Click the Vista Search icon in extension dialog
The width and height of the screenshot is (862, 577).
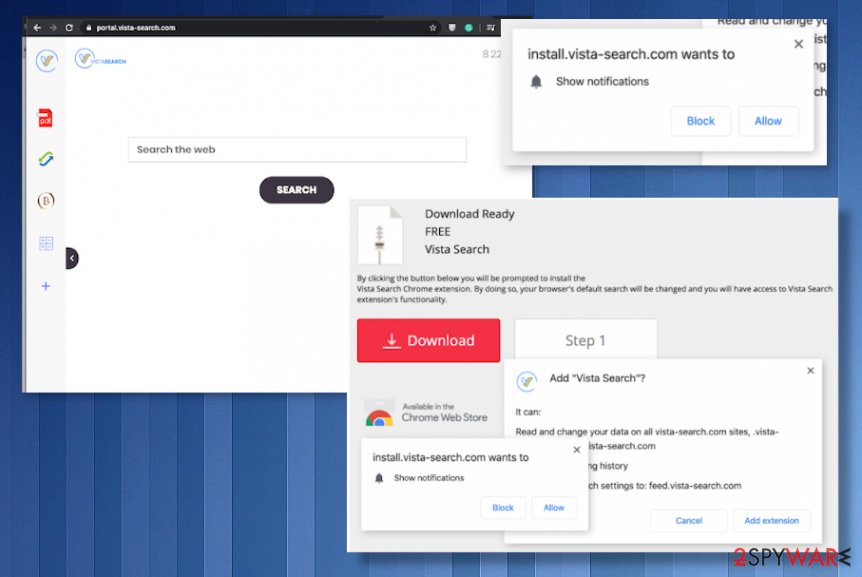click(x=526, y=380)
